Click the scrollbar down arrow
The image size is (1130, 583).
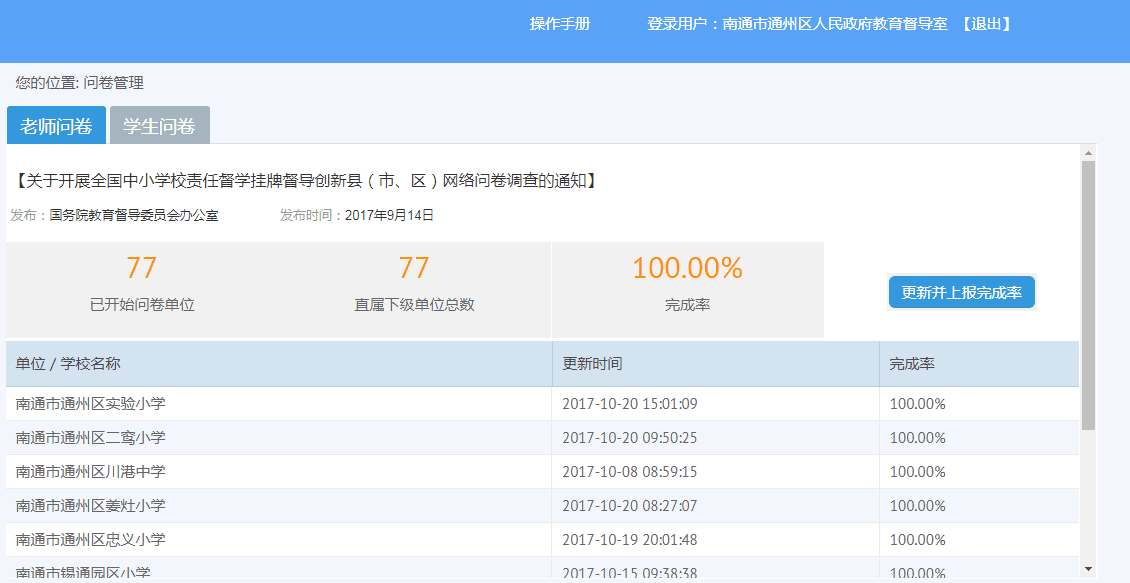[1088, 569]
